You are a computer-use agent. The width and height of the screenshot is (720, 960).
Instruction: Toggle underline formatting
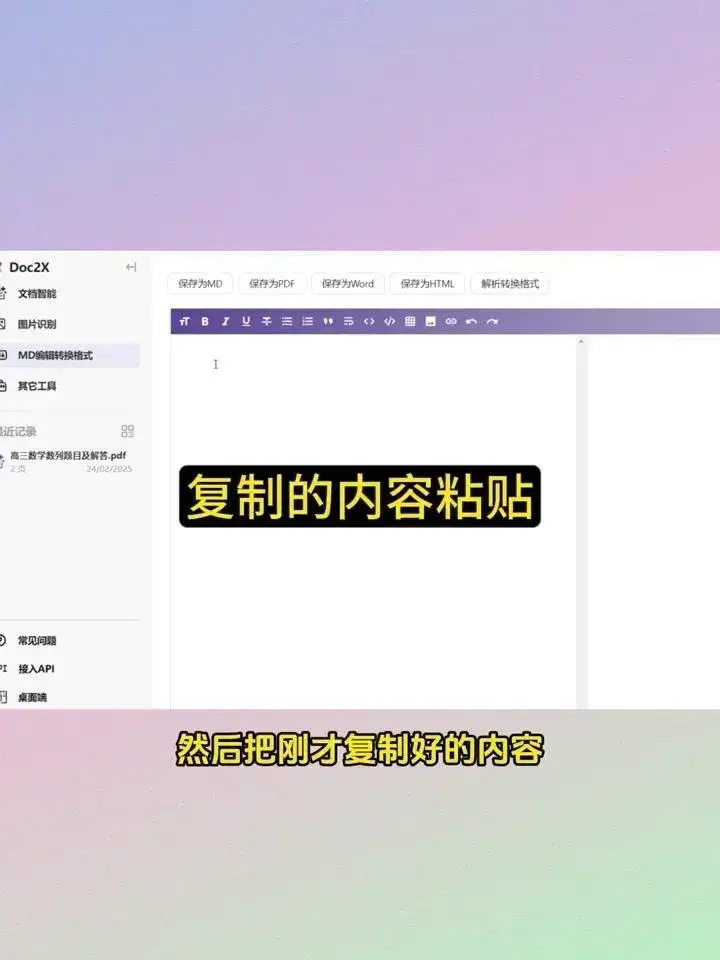[x=246, y=321]
